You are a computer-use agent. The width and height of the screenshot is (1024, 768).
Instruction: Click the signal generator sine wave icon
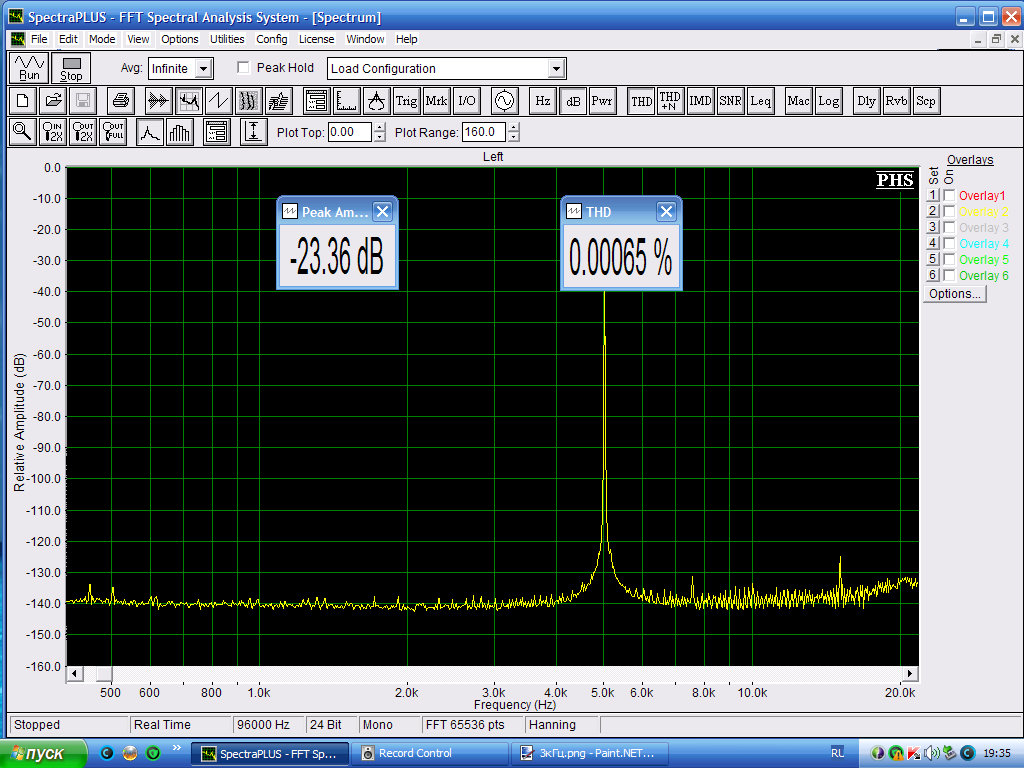pos(503,101)
